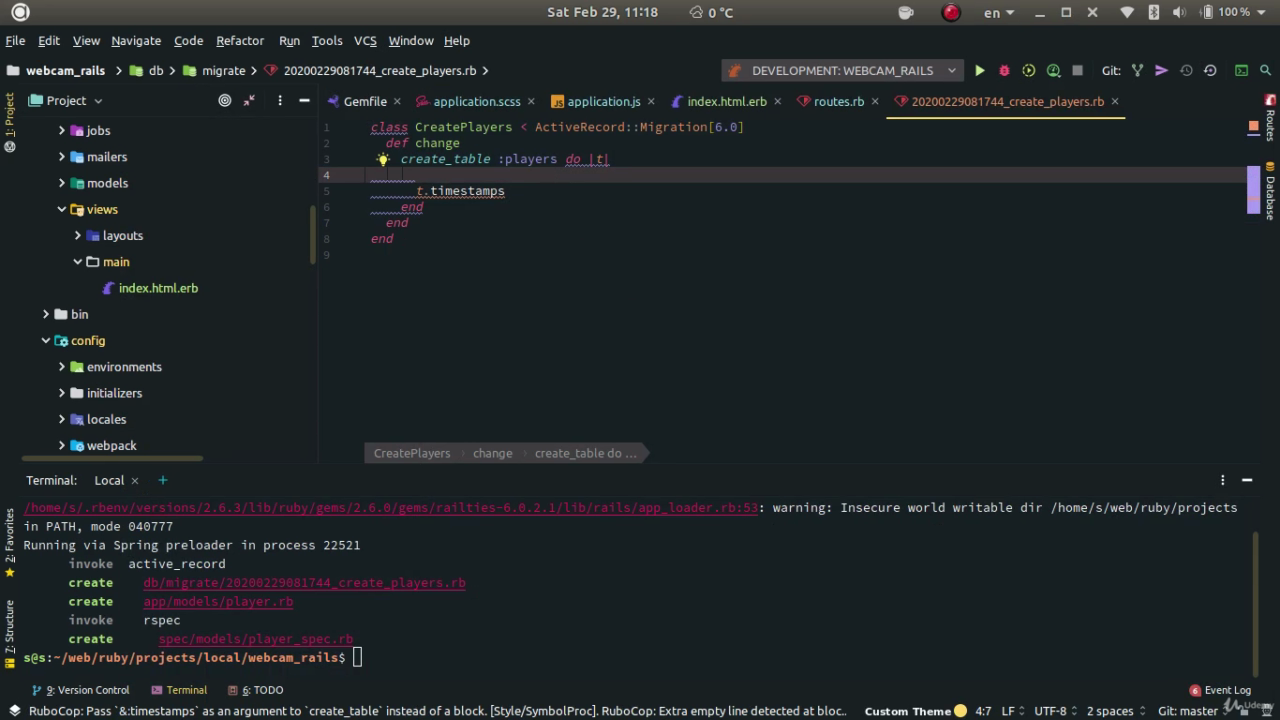
Task: Click the Git update project arrow icon
Action: (1161, 71)
